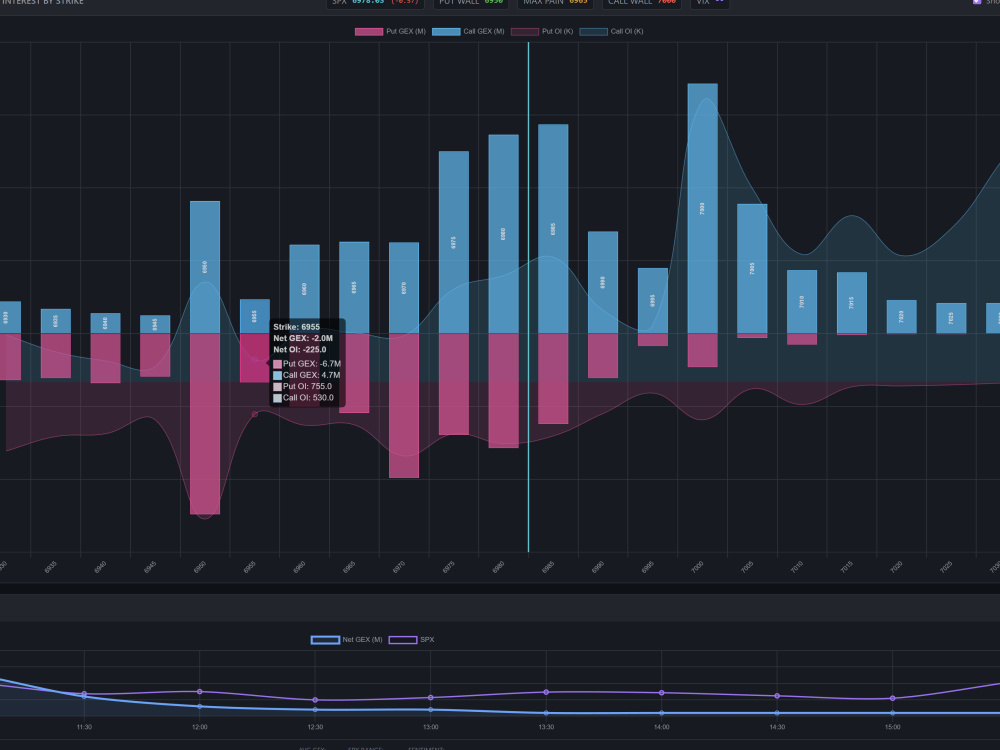Click the 13:00 time label on lower chart
The image size is (1000, 750).
point(430,727)
